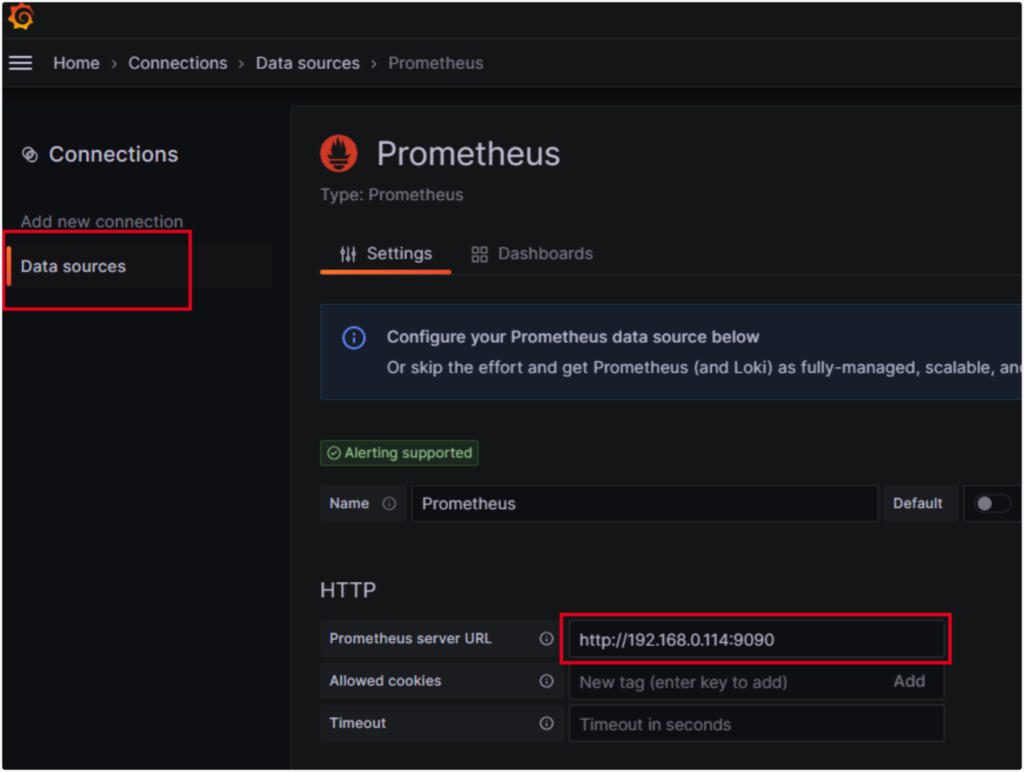The image size is (1024, 772).
Task: Click the Timeout in seconds field
Action: (x=755, y=724)
